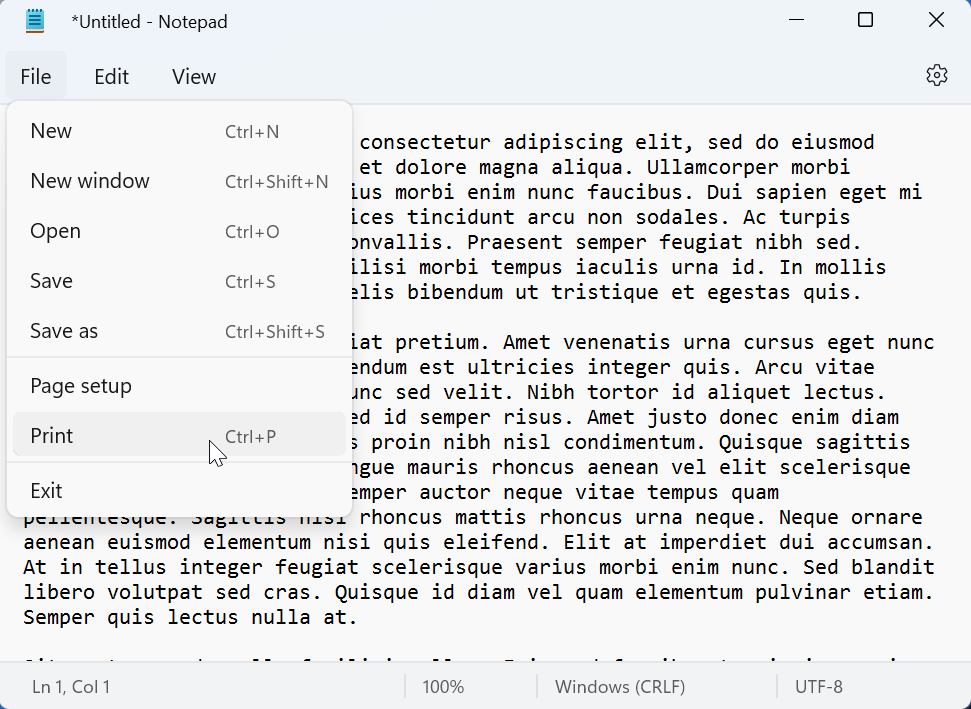
Task: Open the View menu
Action: point(194,77)
